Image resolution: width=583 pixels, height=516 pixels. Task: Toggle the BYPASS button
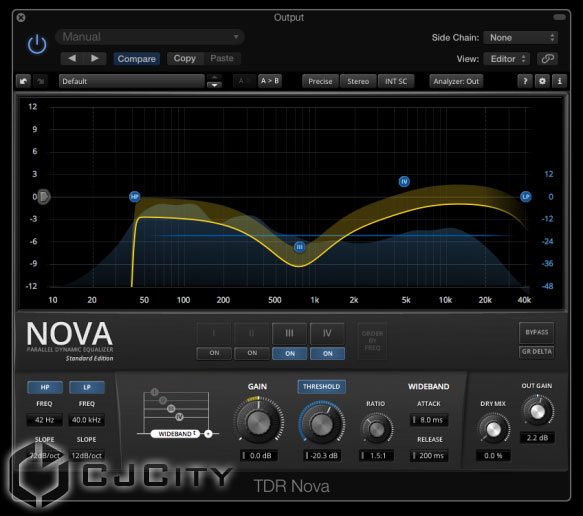[537, 332]
